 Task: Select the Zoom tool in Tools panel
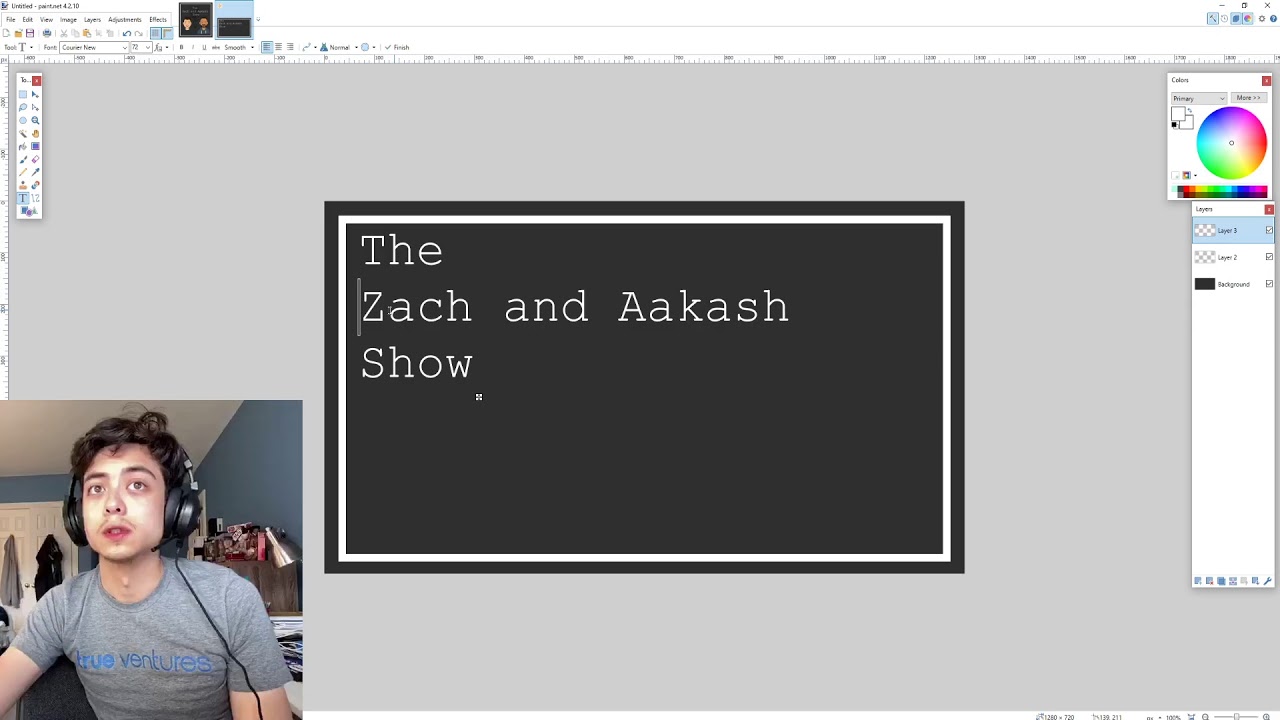35,120
